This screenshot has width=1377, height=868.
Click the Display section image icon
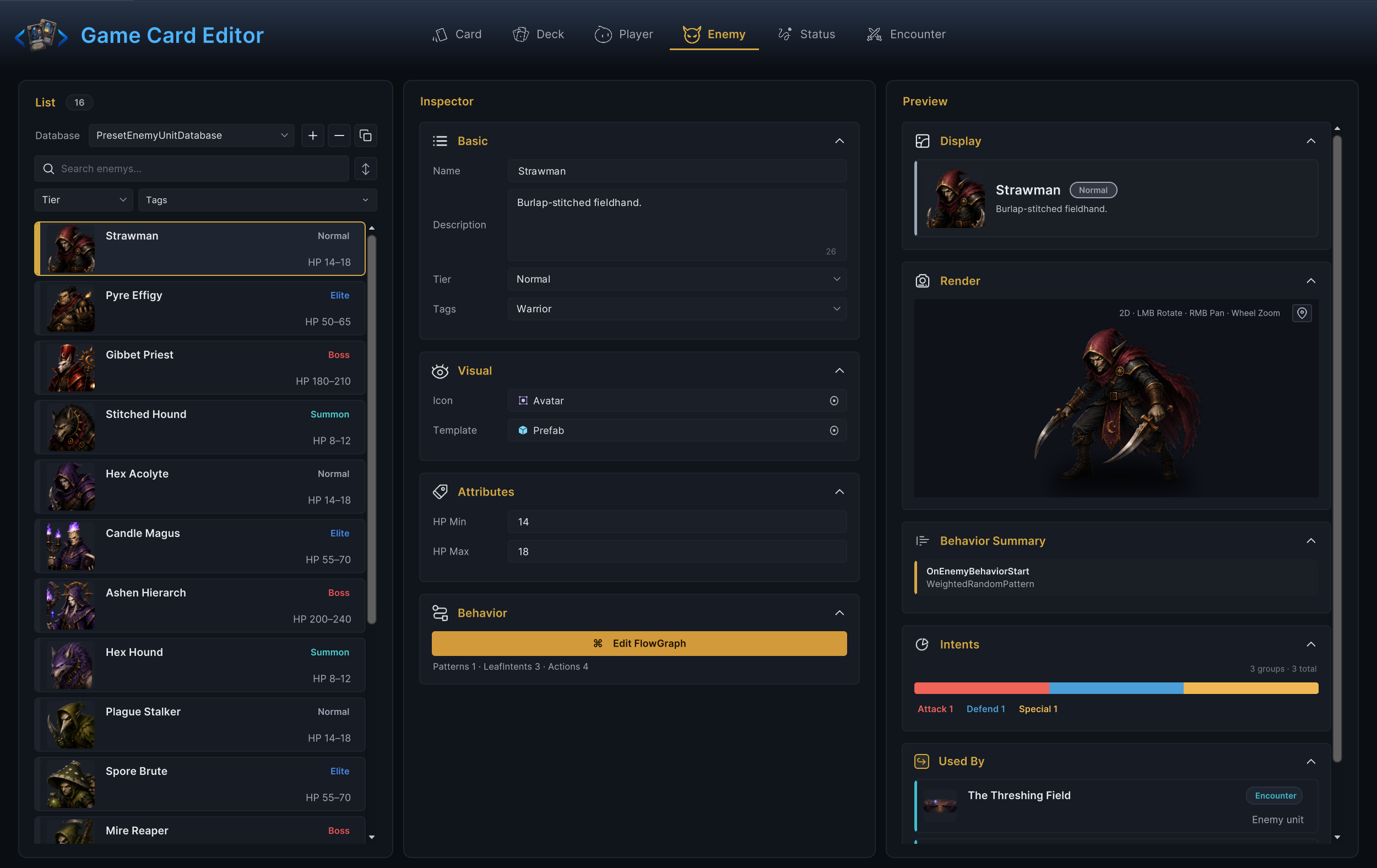pyautogui.click(x=923, y=140)
